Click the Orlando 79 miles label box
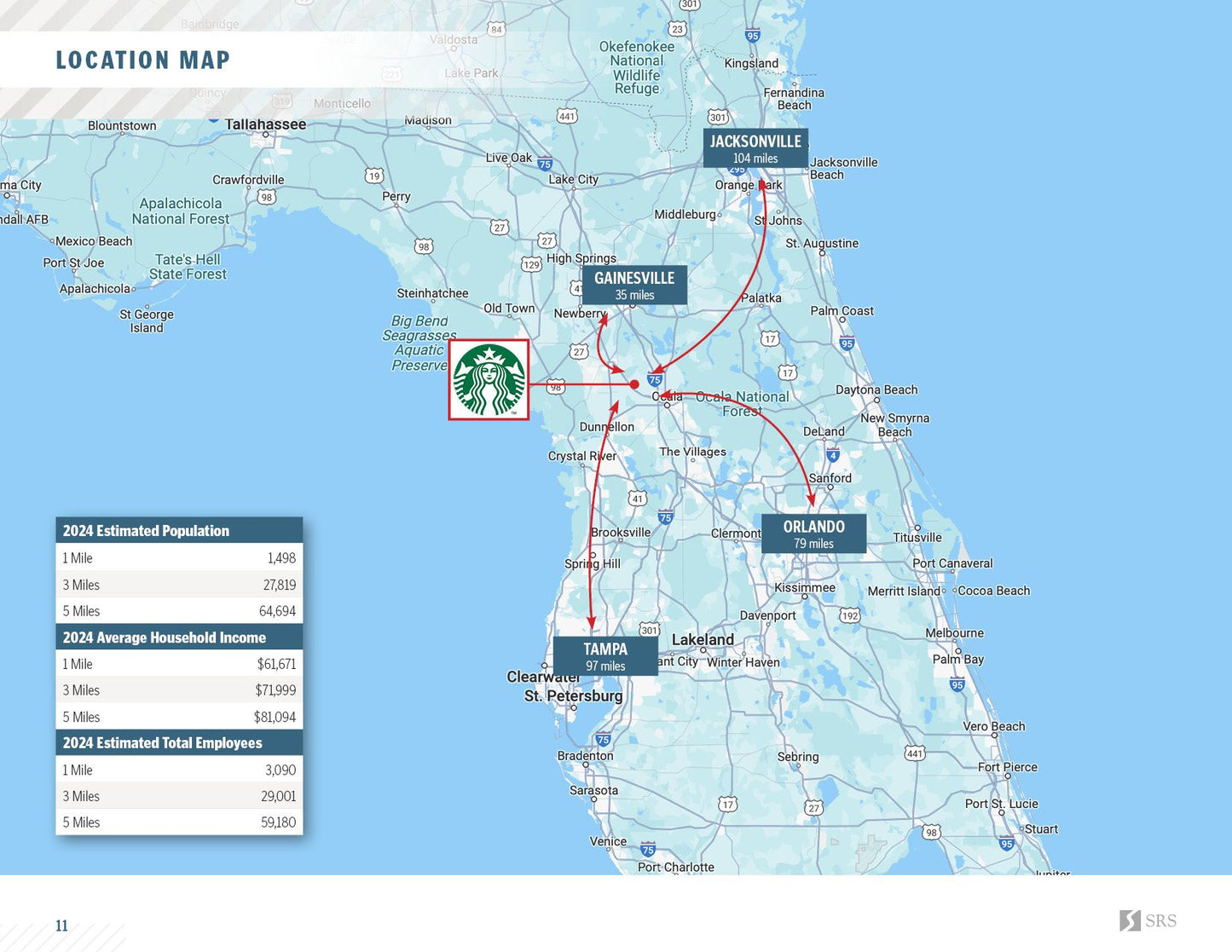 click(x=814, y=534)
